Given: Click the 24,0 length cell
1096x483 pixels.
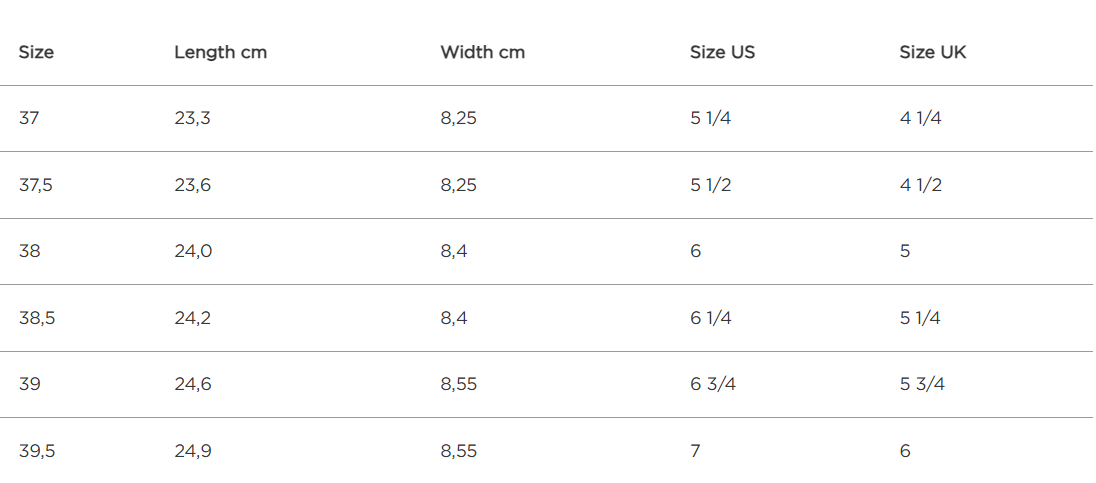Looking at the screenshot, I should 193,251.
